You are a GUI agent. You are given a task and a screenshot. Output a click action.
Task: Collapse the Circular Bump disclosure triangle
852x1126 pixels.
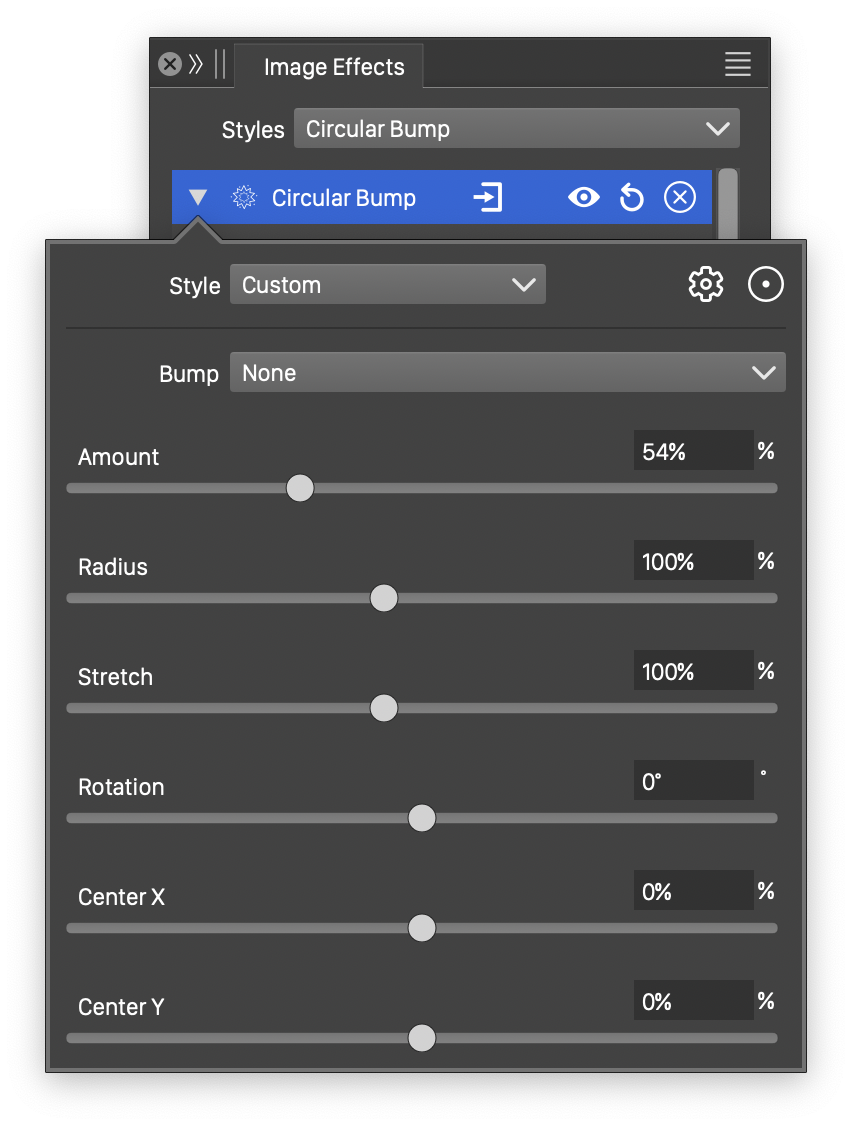coord(198,198)
